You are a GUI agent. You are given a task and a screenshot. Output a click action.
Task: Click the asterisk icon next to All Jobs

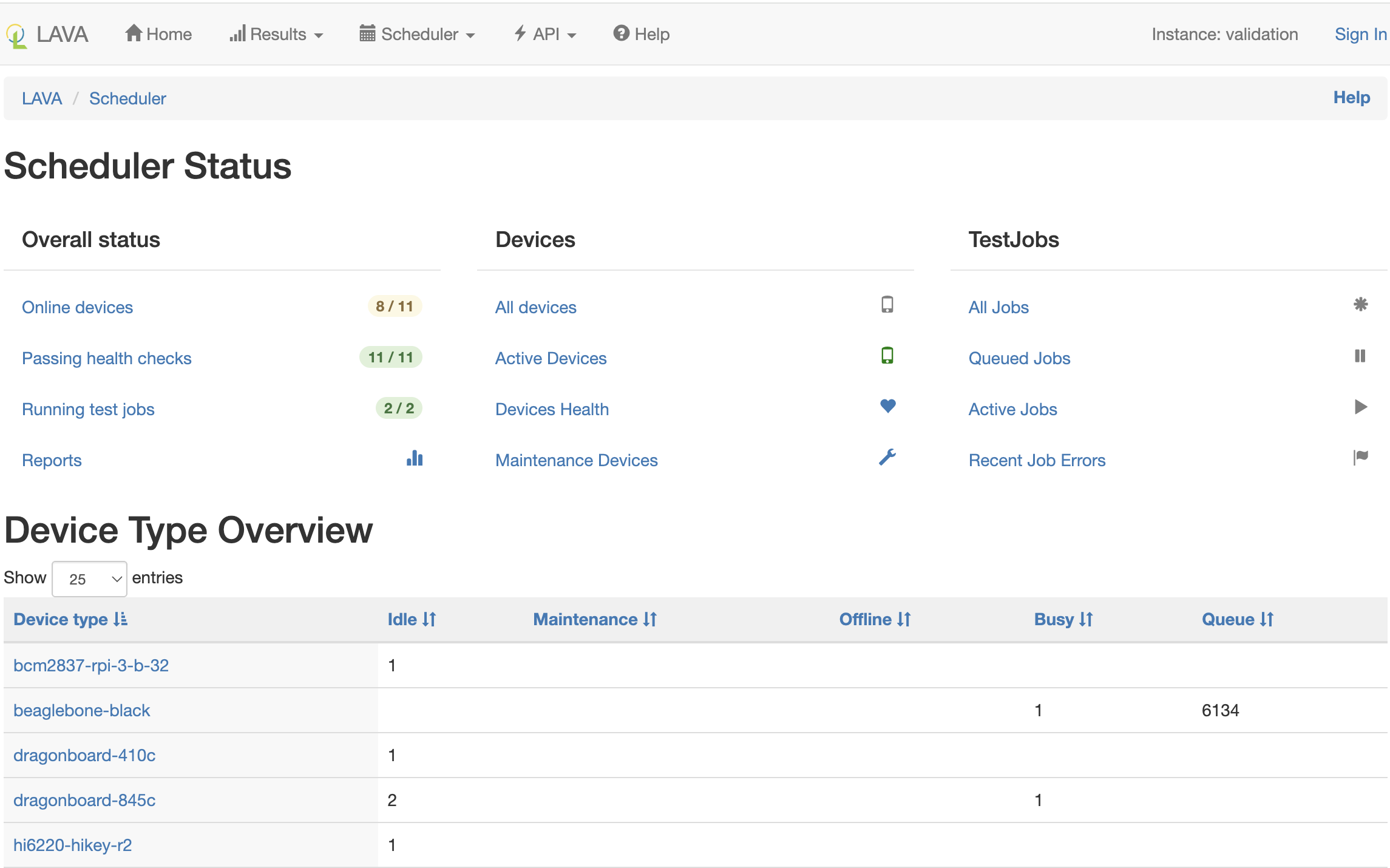coord(1361,306)
